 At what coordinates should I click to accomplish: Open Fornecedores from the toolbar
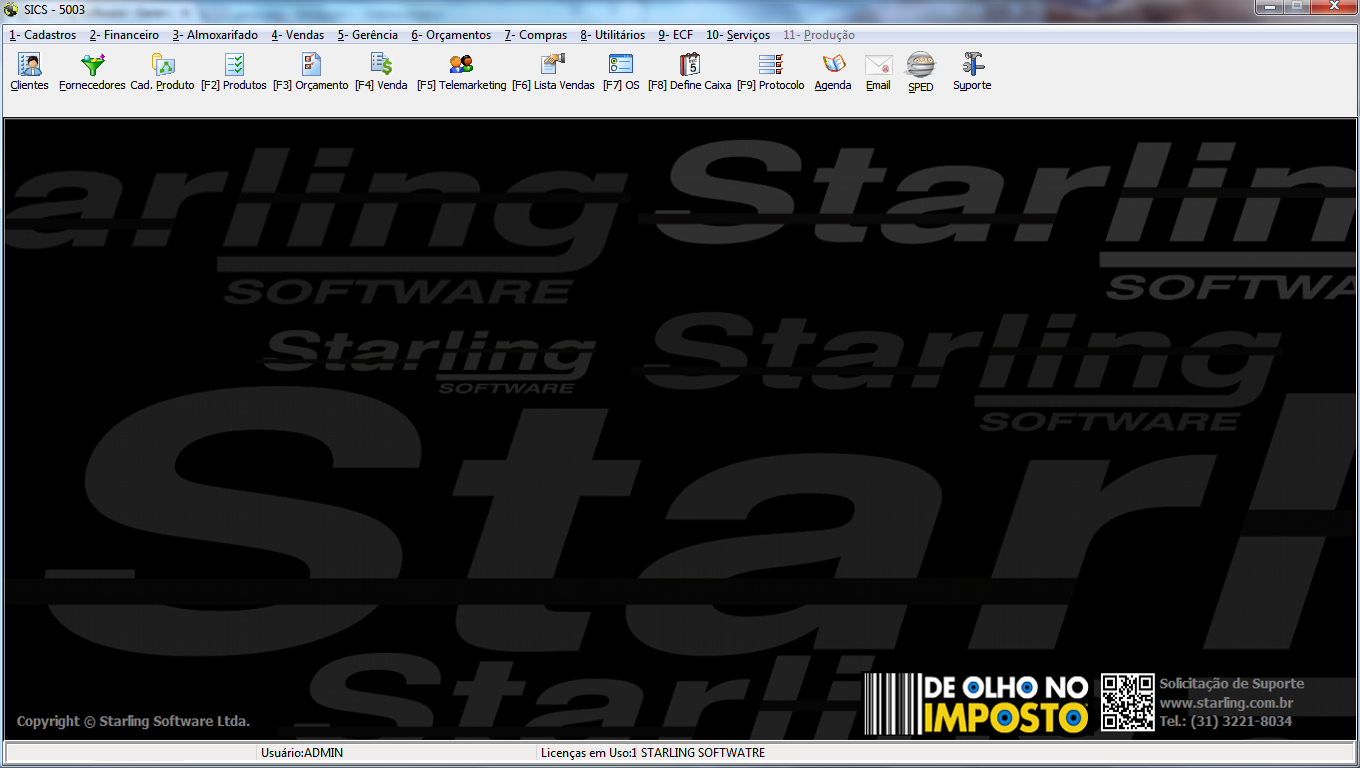(x=92, y=72)
